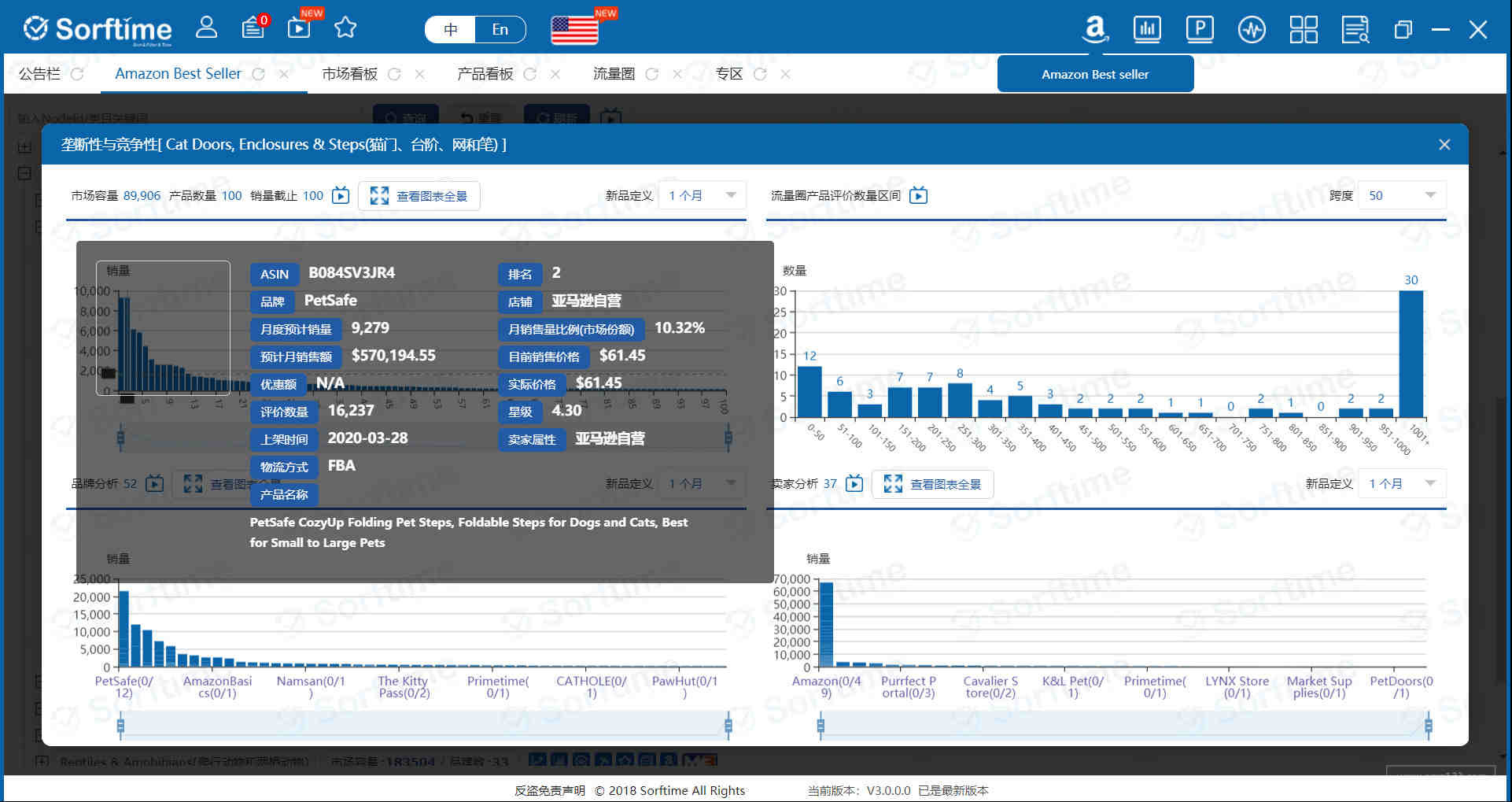Viewport: 1512px width, 802px height.
Task: Click the 0-50 review count bar
Action: 809,392
